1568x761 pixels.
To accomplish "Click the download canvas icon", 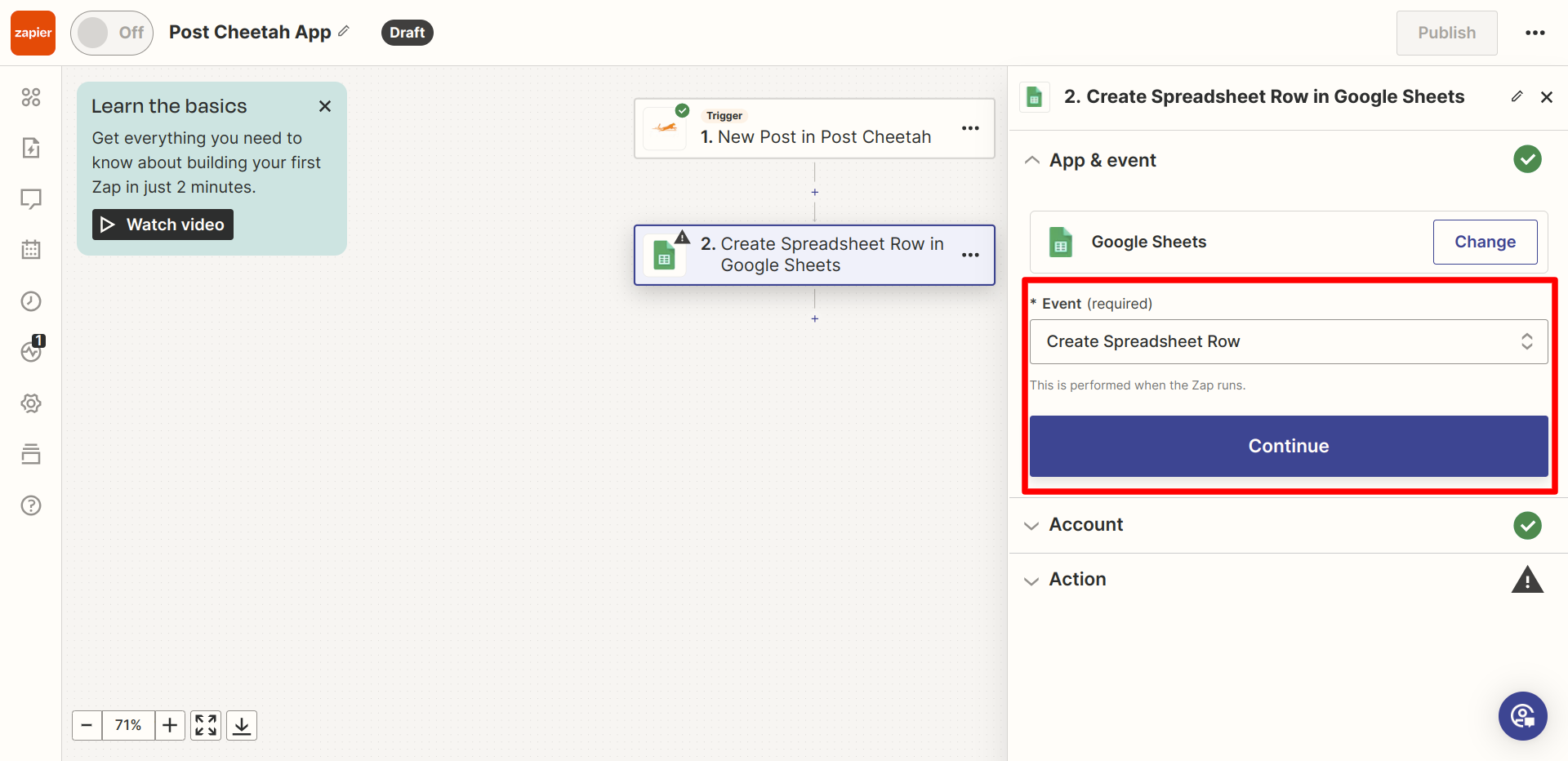I will click(x=242, y=725).
